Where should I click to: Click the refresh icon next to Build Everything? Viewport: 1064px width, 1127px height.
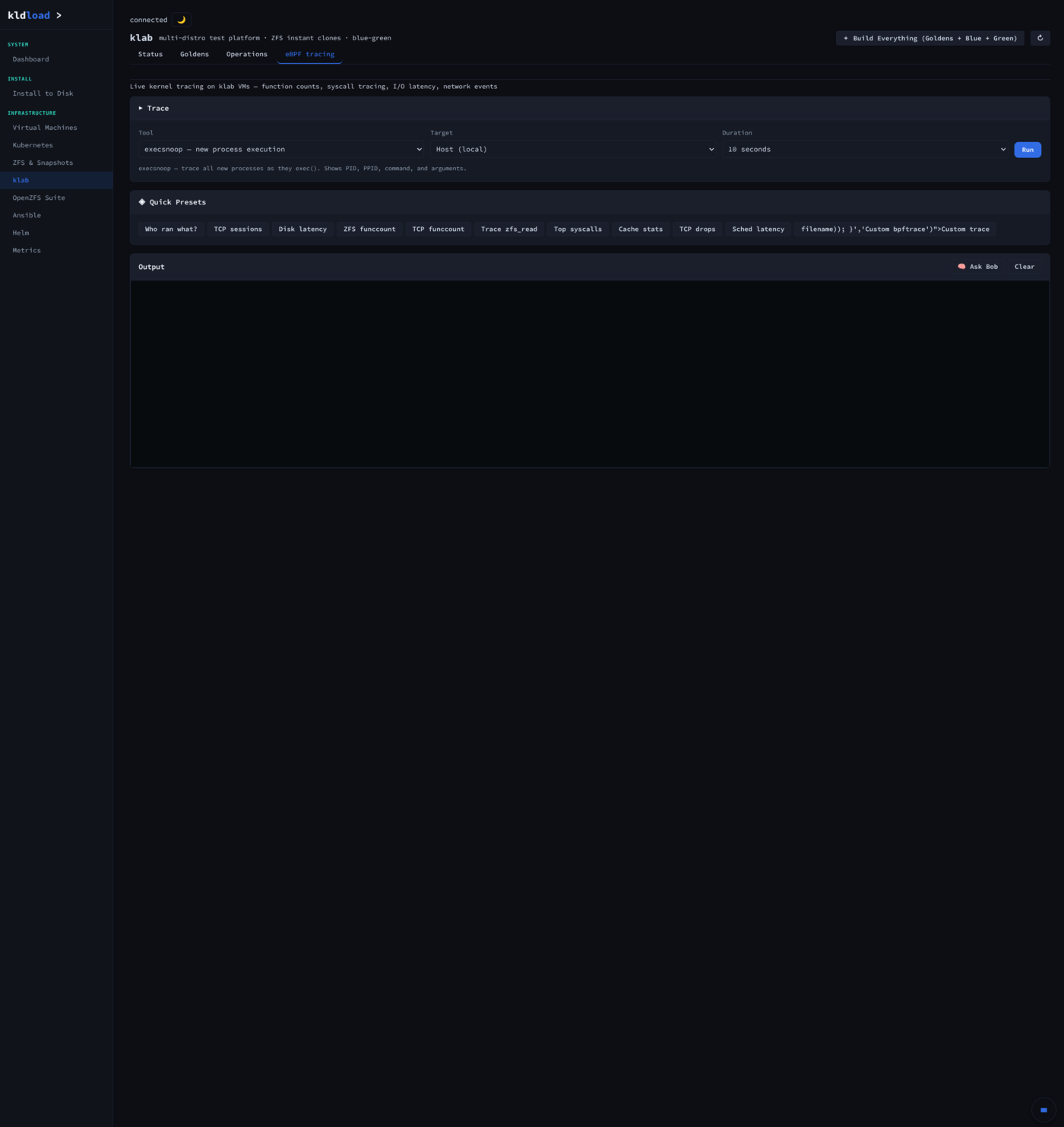1040,38
